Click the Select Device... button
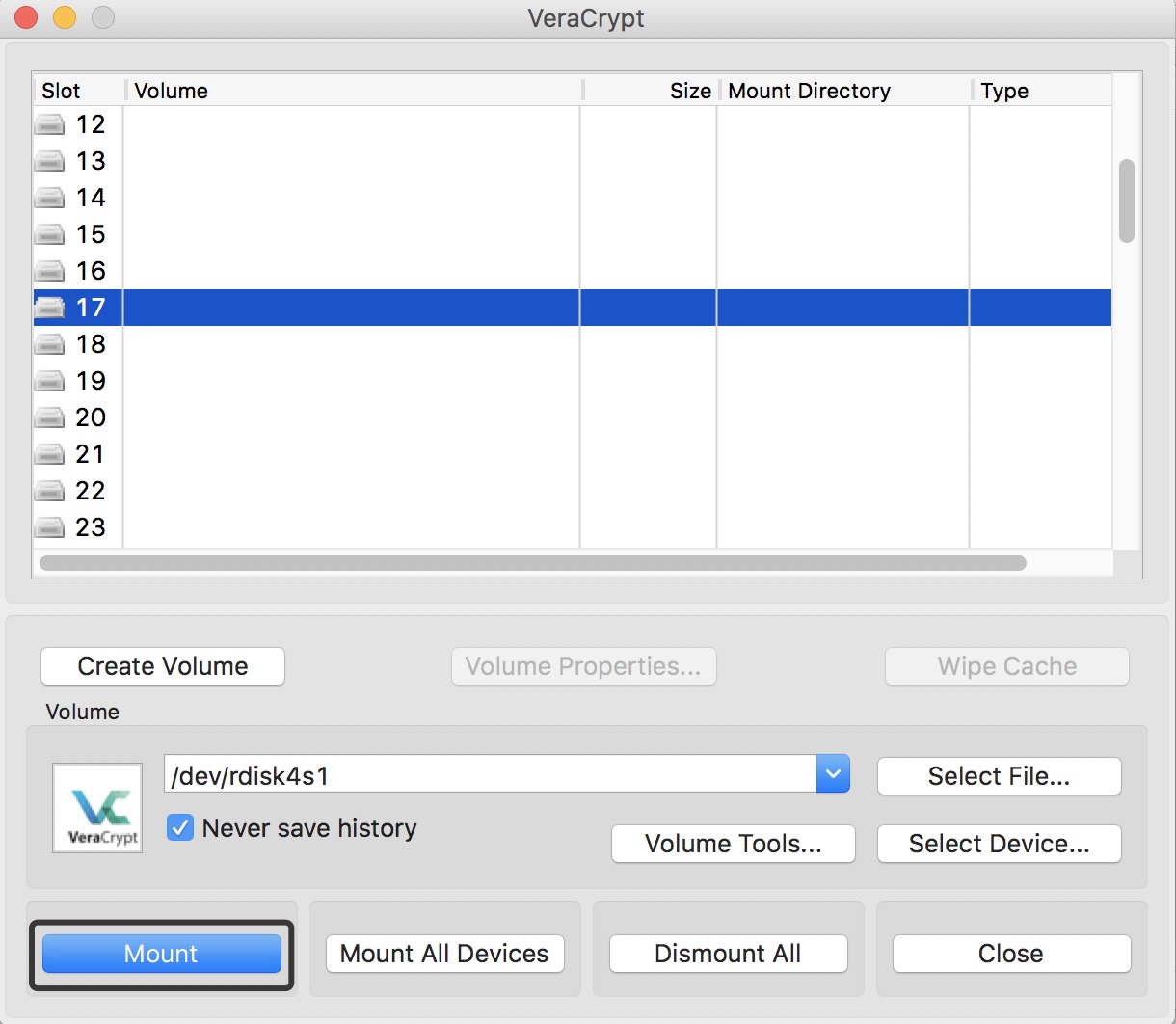1176x1024 pixels. pyautogui.click(x=1000, y=844)
